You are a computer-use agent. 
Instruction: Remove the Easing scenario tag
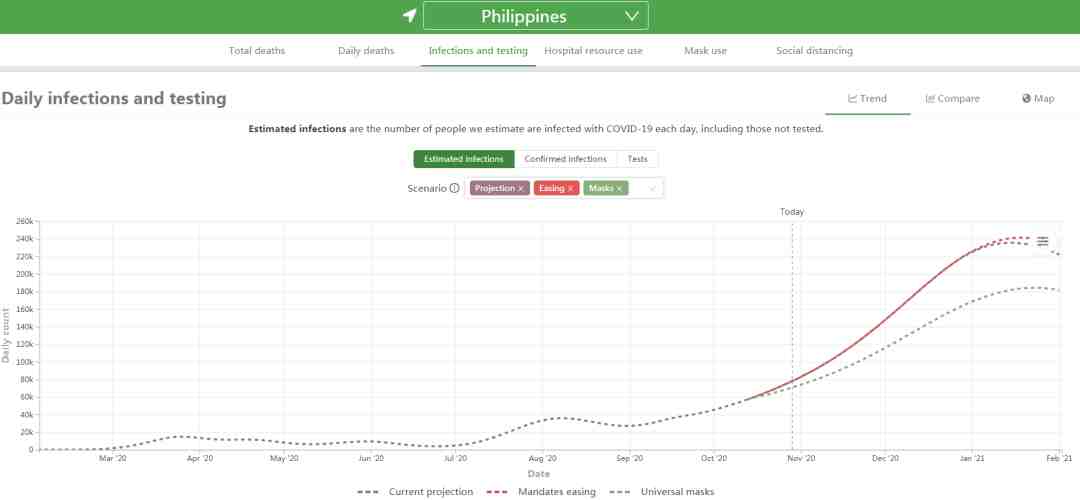coord(570,189)
